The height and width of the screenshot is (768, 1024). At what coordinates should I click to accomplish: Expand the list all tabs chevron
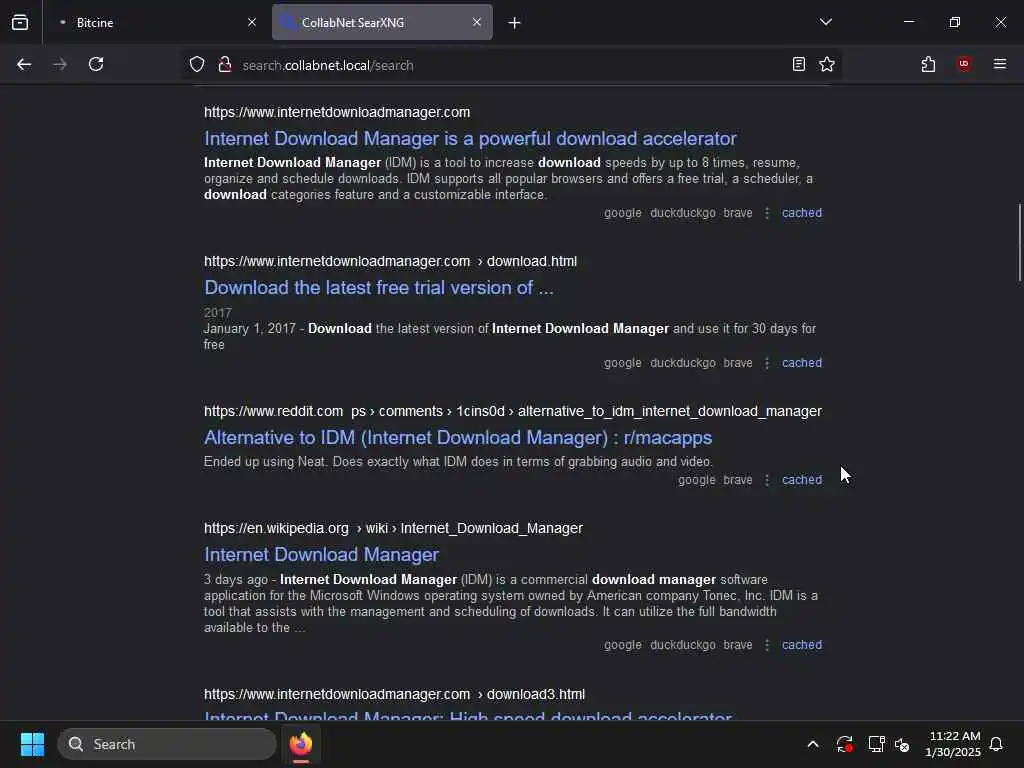[826, 22]
